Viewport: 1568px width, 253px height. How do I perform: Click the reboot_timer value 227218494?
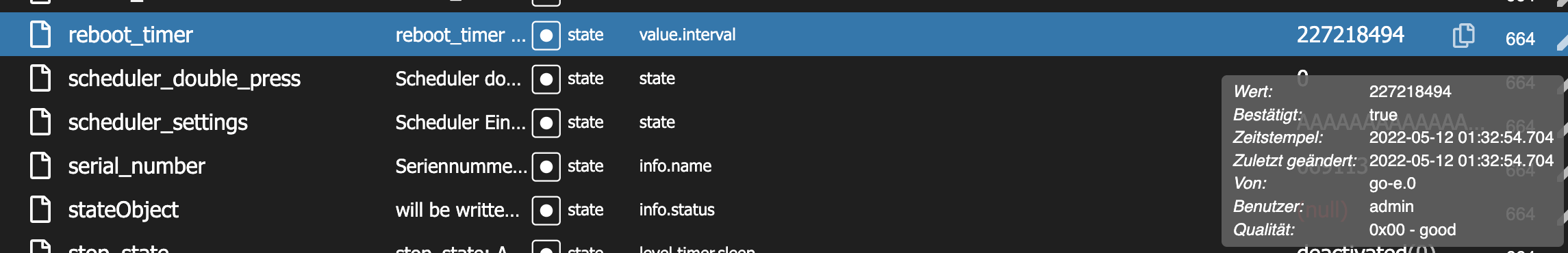pos(1350,34)
